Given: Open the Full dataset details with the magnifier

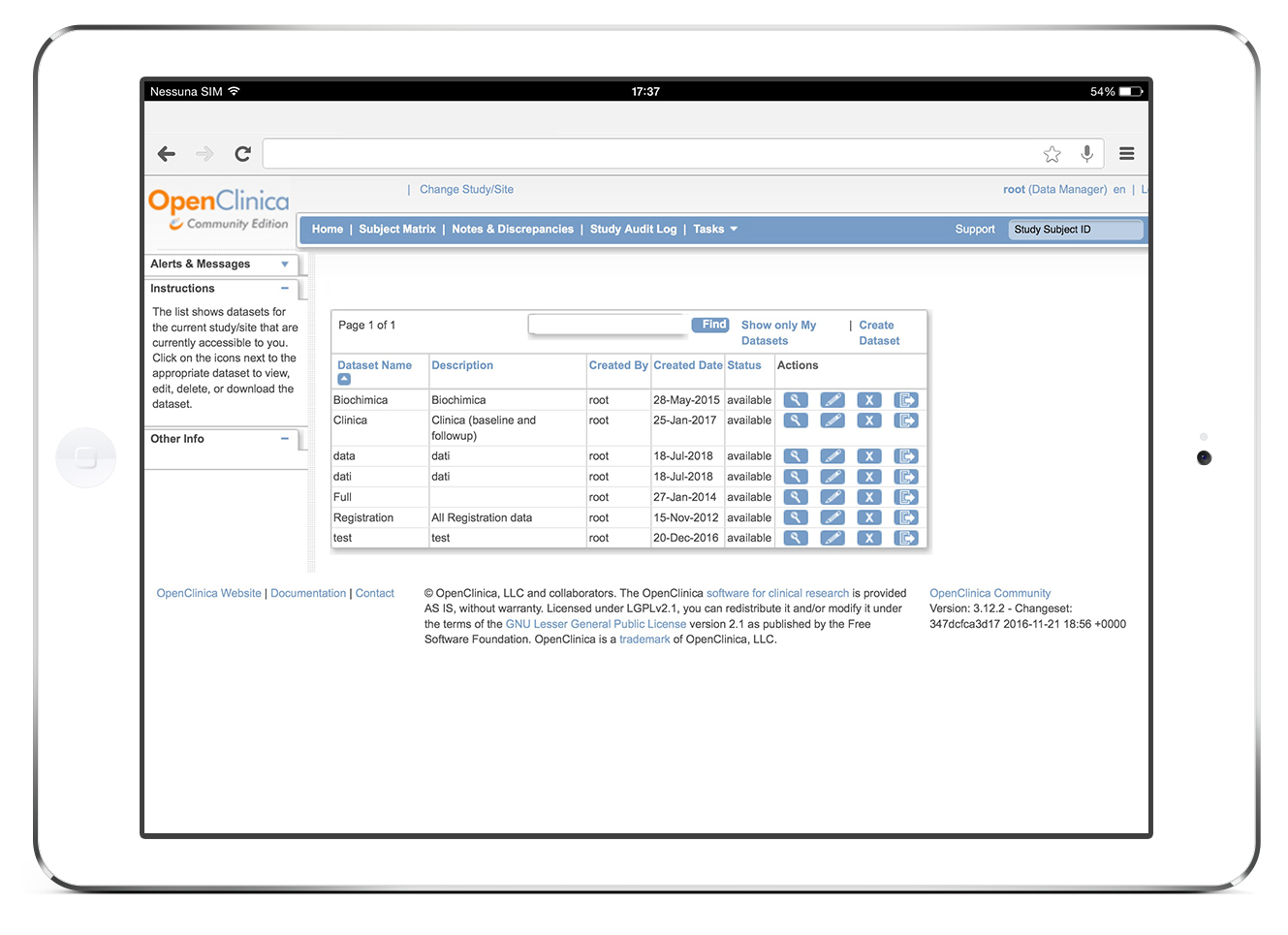Looking at the screenshot, I should [796, 496].
